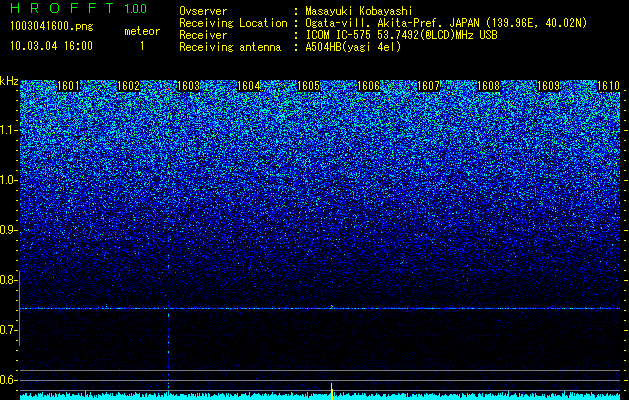
Task: Click the 0.6 frequency axis label
Action: (8, 380)
